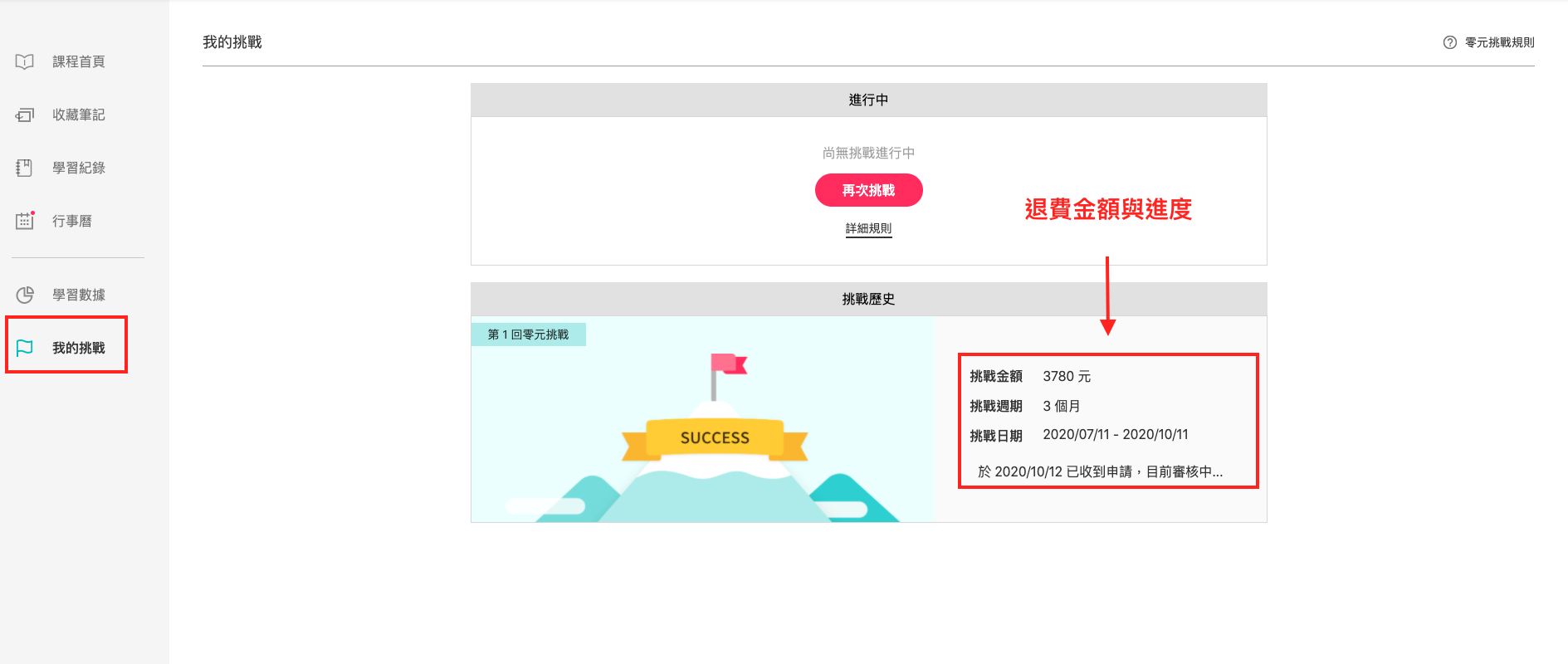The height and width of the screenshot is (664, 1568).
Task: Select 學習數據 in the sidebar
Action: [x=78, y=295]
